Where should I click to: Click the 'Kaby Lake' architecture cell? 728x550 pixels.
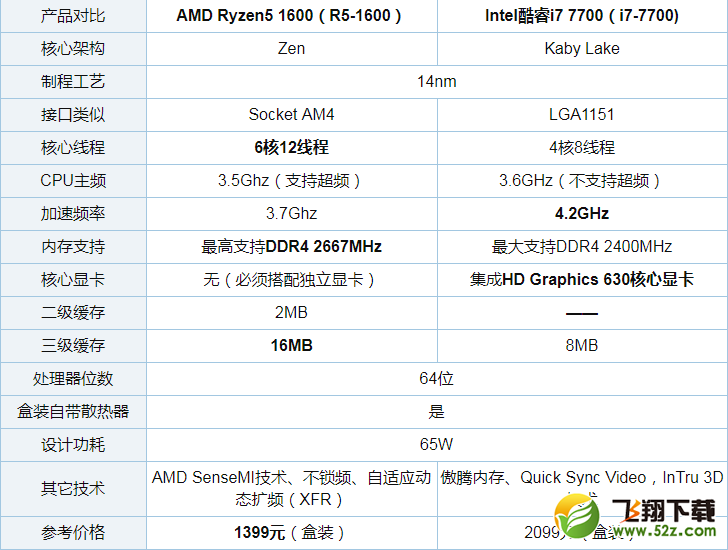pos(582,49)
